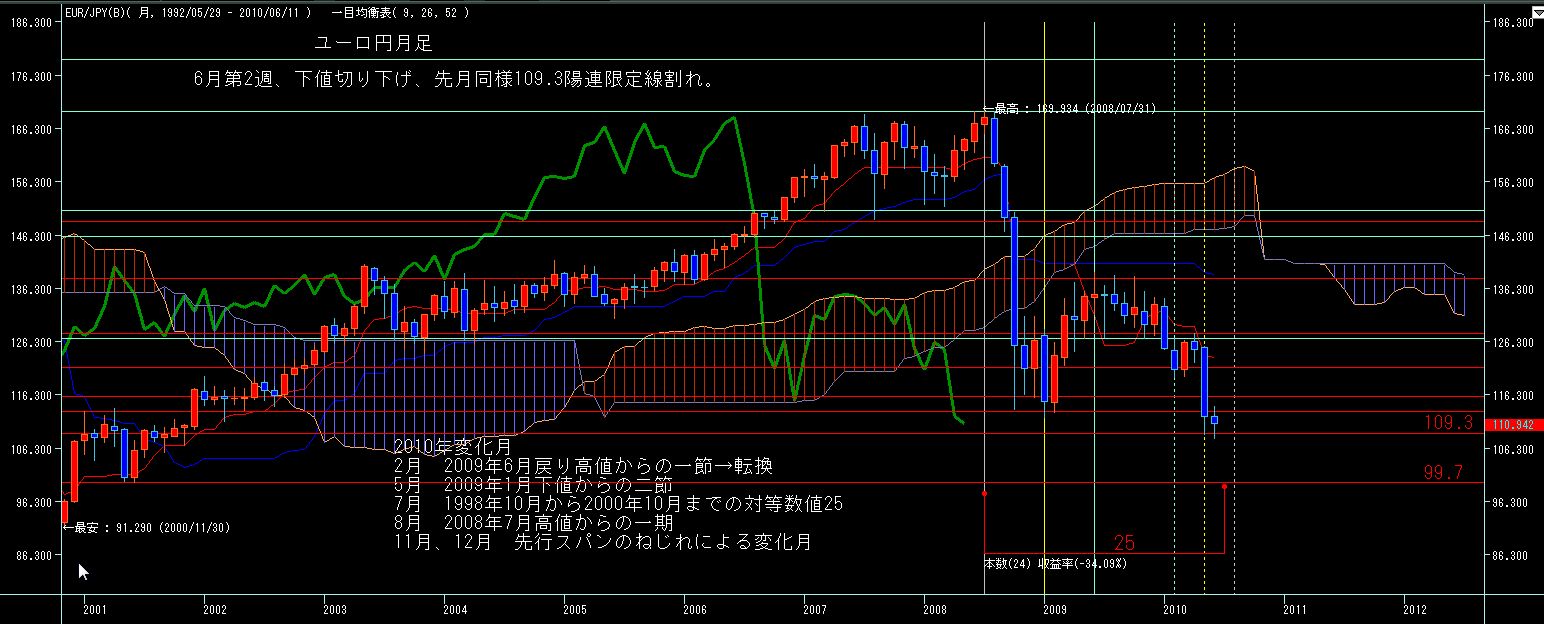Click the 2012 year label on time axis
Image resolution: width=1544 pixels, height=624 pixels.
1415,607
